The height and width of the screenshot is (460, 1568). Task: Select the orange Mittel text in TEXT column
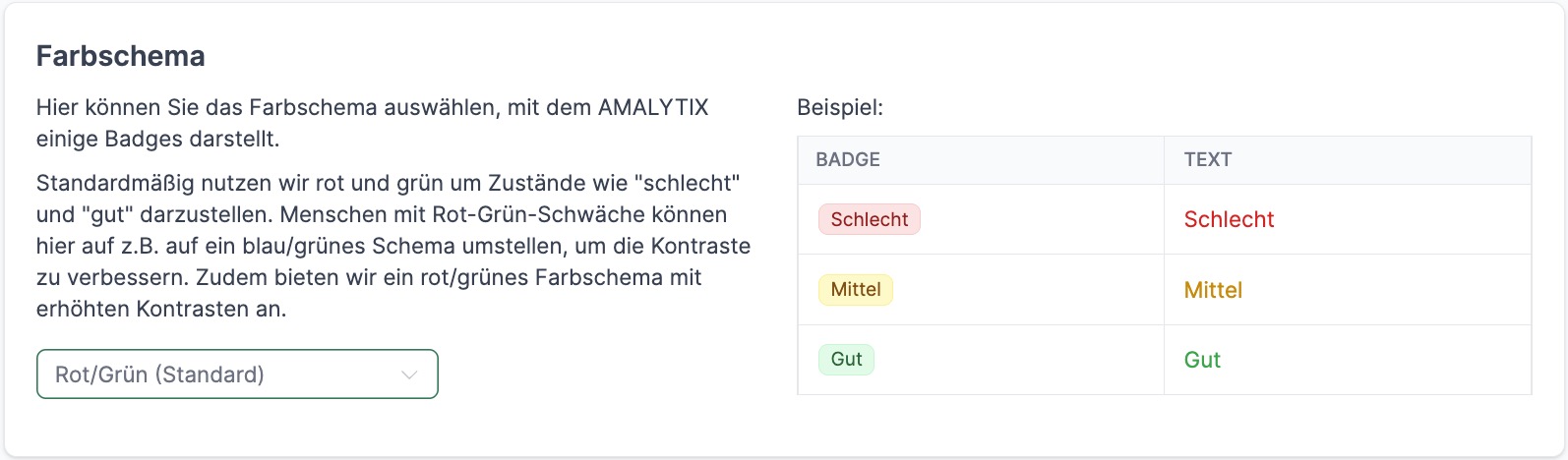pyautogui.click(x=1213, y=290)
